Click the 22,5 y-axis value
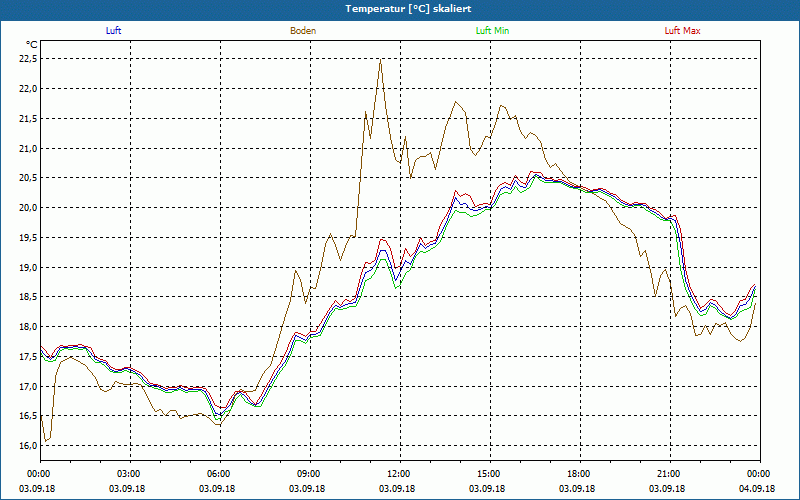Viewport: 800px width, 500px height. pos(28,59)
